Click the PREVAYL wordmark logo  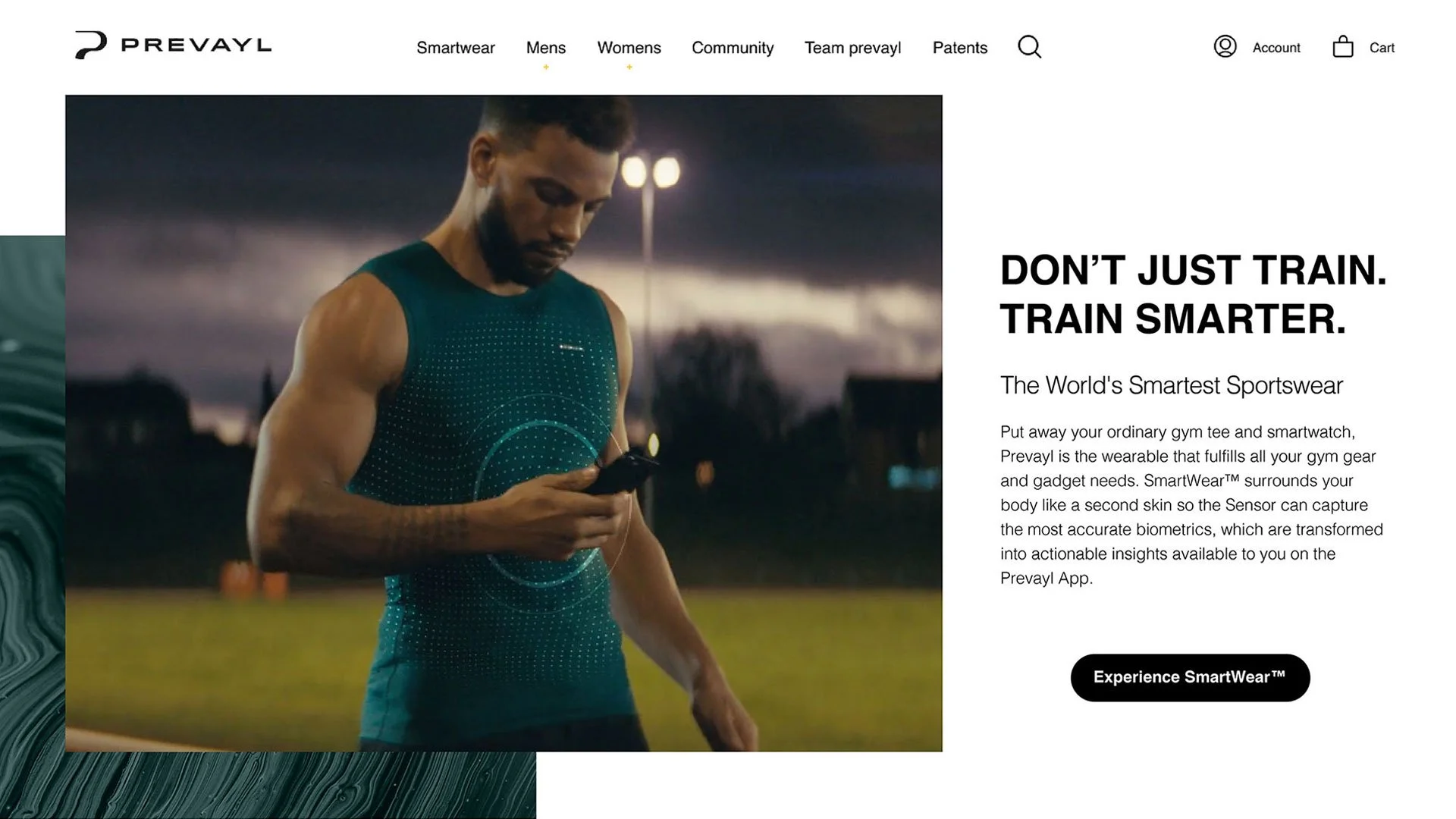[x=196, y=45]
